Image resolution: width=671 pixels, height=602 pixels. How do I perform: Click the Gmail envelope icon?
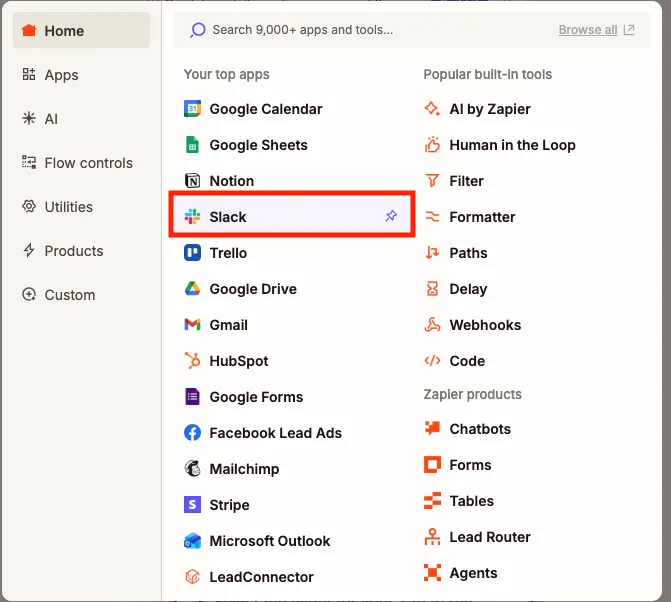pyautogui.click(x=192, y=324)
